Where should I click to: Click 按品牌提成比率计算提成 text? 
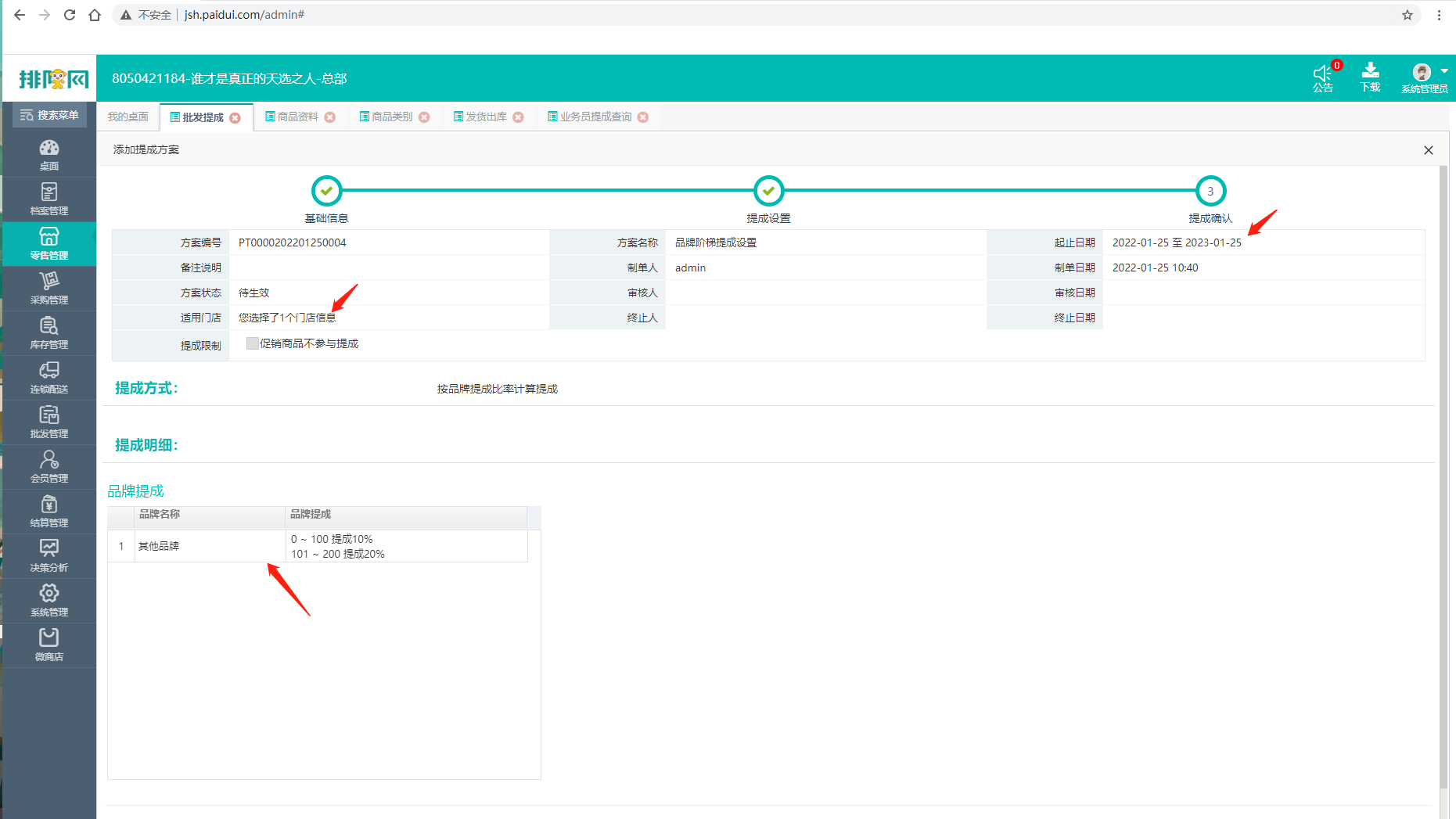(x=498, y=389)
